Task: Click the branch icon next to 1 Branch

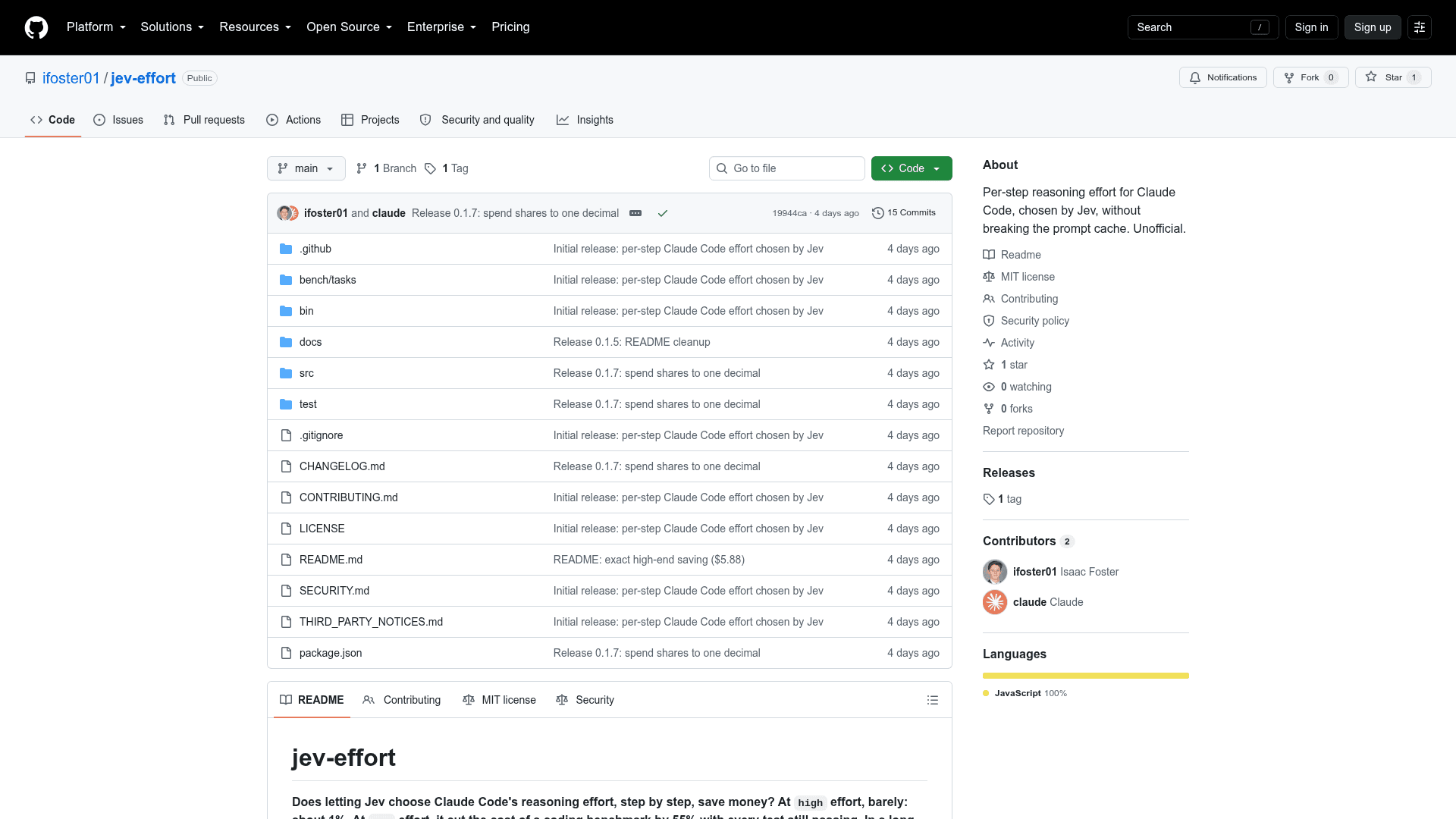Action: [362, 168]
